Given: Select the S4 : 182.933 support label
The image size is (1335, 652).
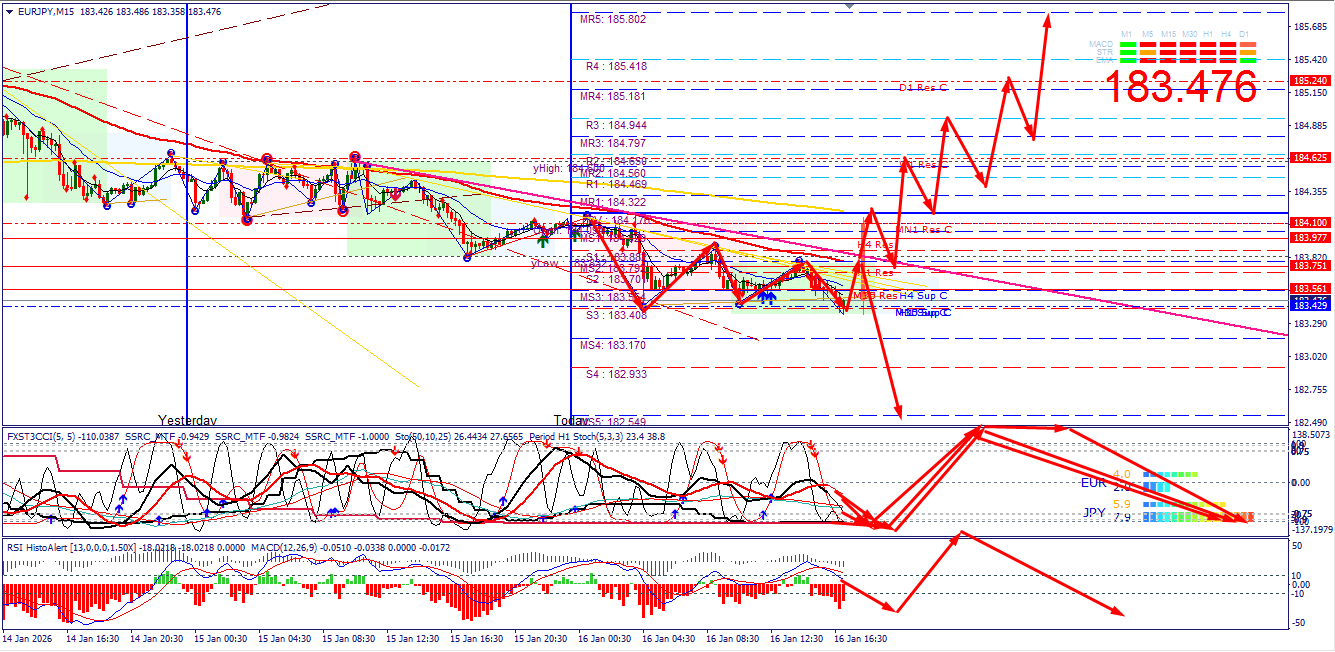Looking at the screenshot, I should [x=617, y=374].
